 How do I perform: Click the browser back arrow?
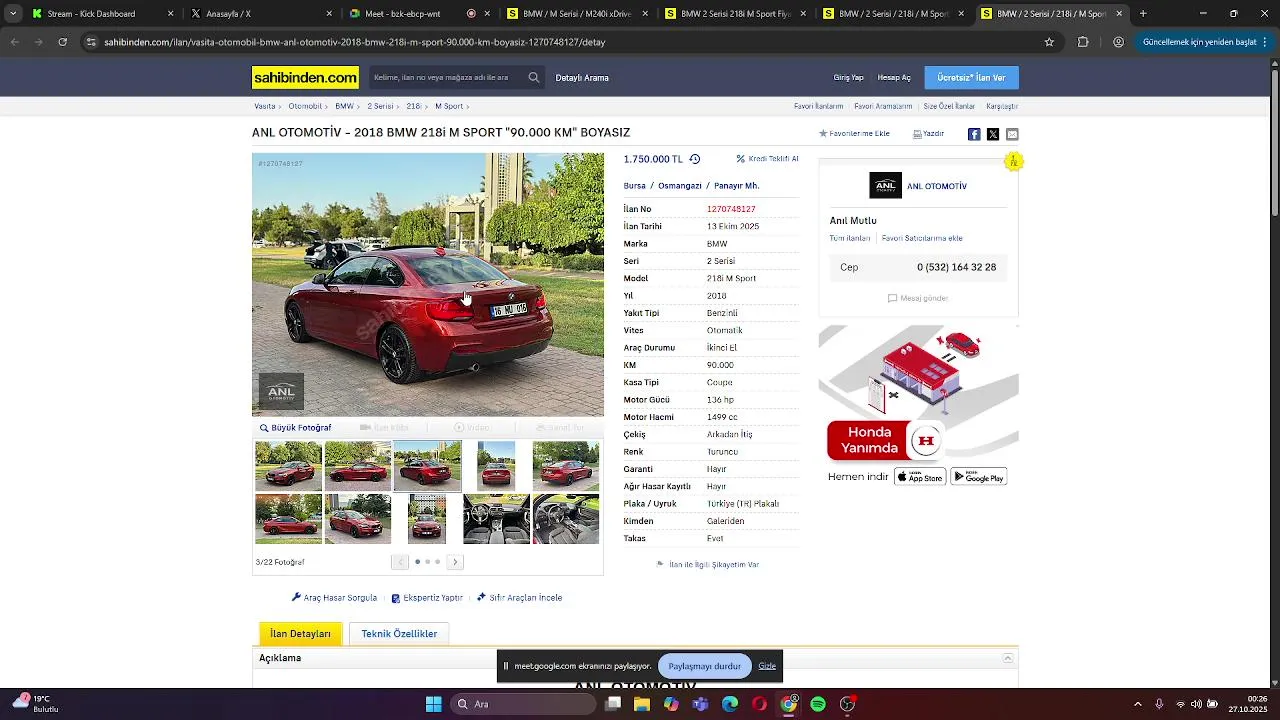(14, 42)
